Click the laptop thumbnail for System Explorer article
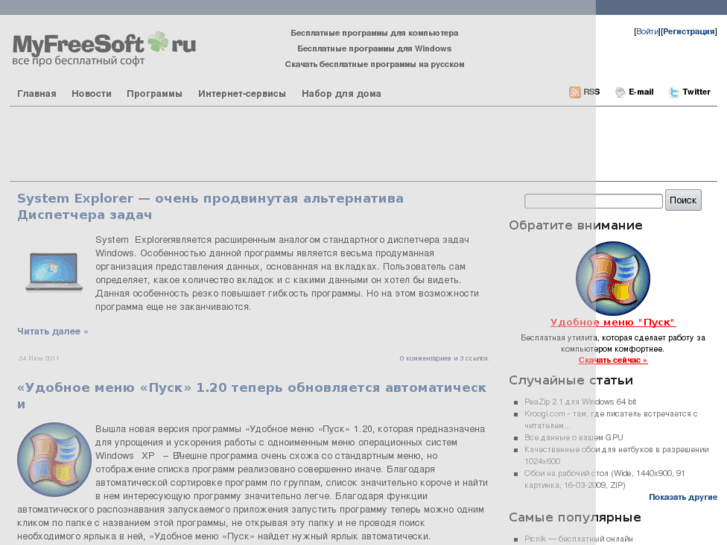 54,272
